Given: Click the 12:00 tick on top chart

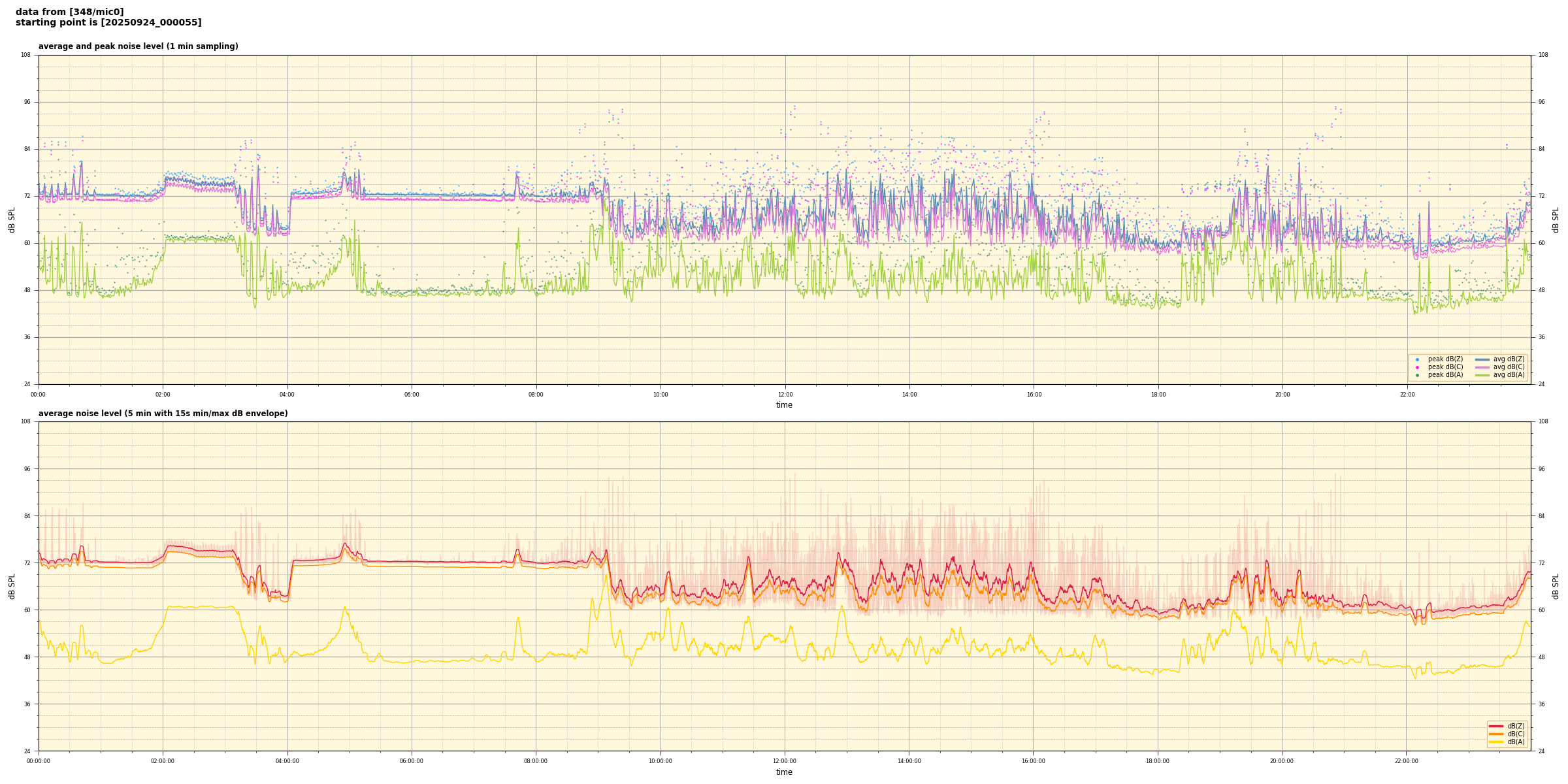Looking at the screenshot, I should coord(785,395).
